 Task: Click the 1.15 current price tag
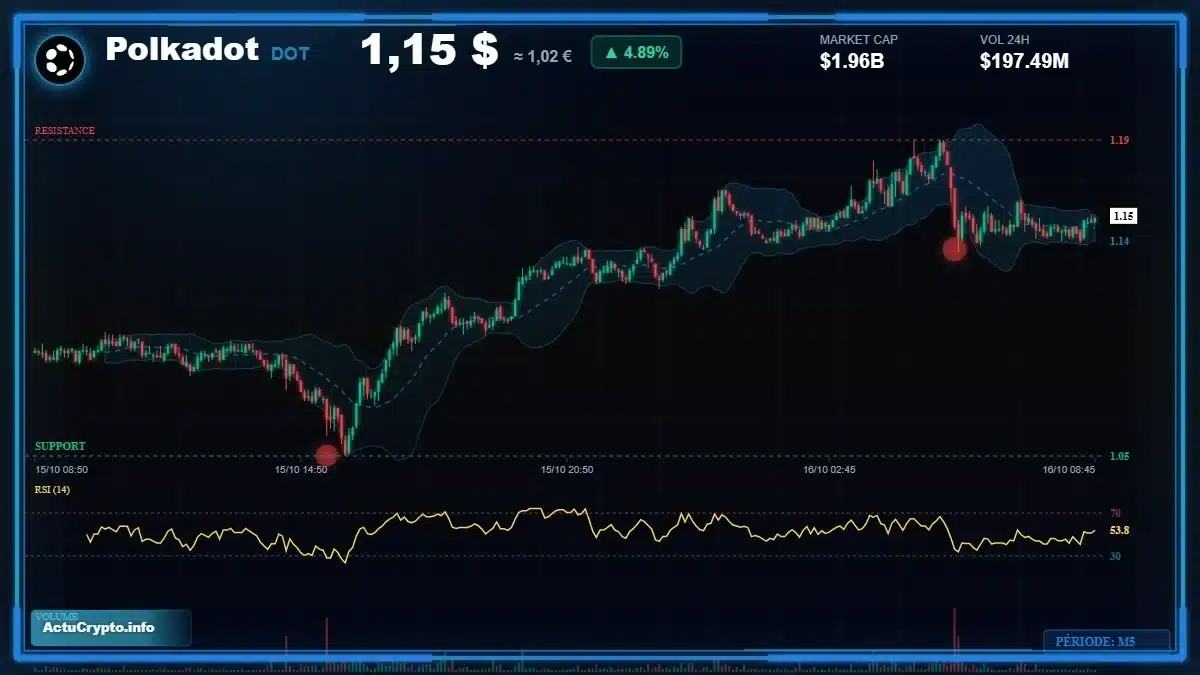pyautogui.click(x=1123, y=216)
